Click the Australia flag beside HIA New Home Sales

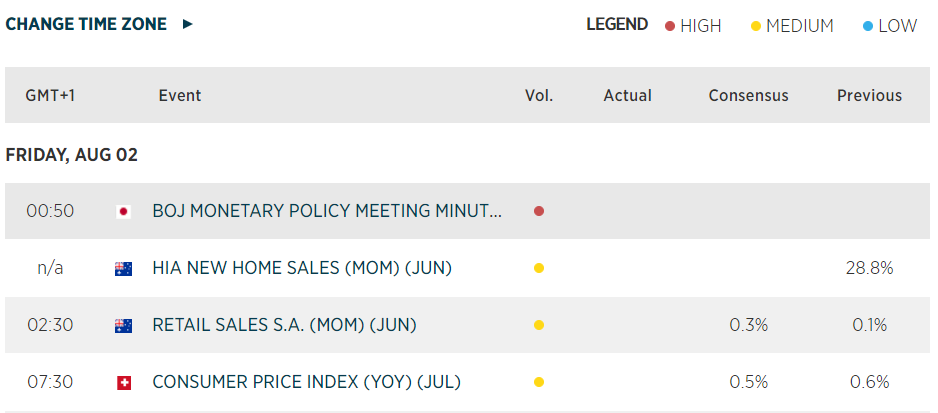click(x=124, y=268)
